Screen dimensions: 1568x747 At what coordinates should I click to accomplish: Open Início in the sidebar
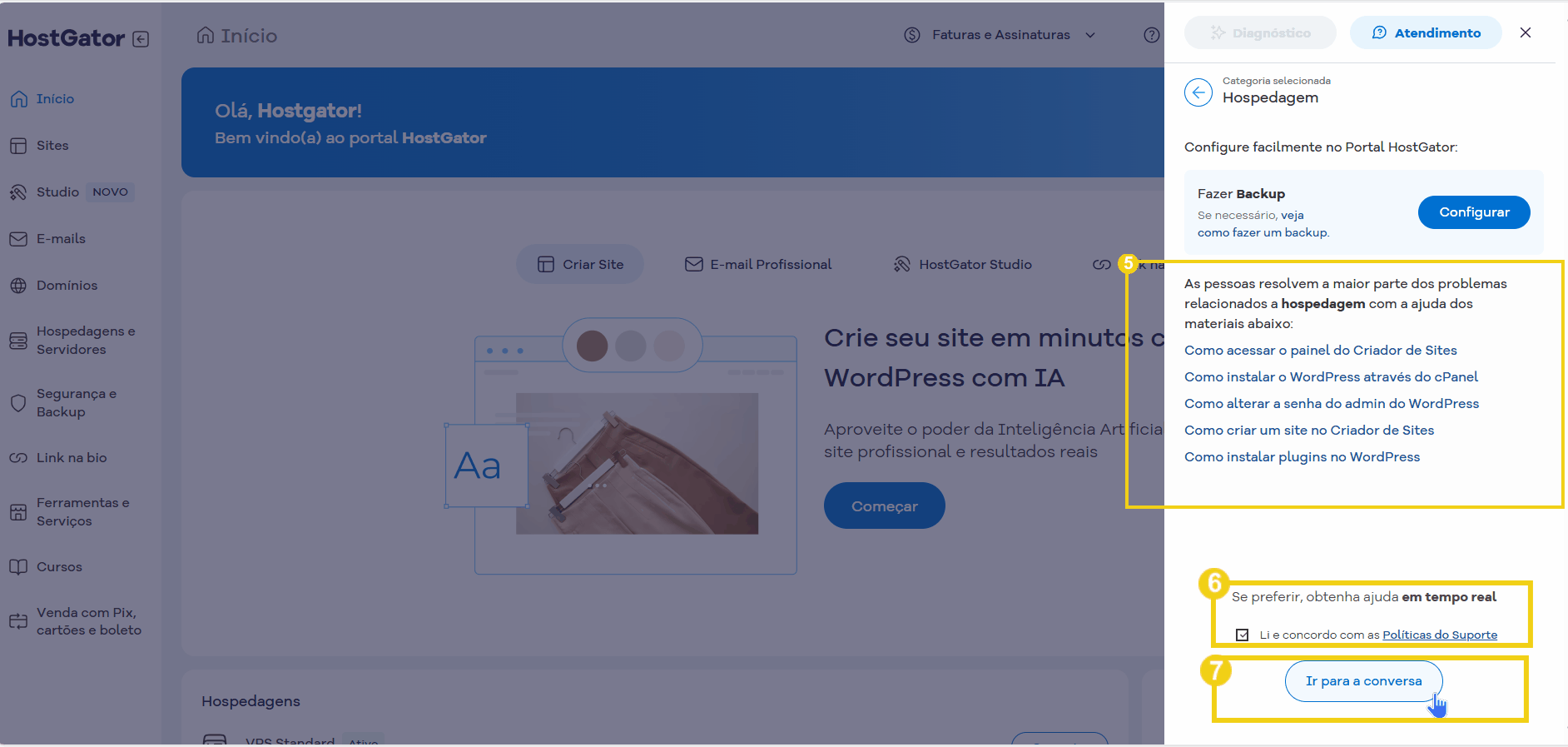[42, 99]
